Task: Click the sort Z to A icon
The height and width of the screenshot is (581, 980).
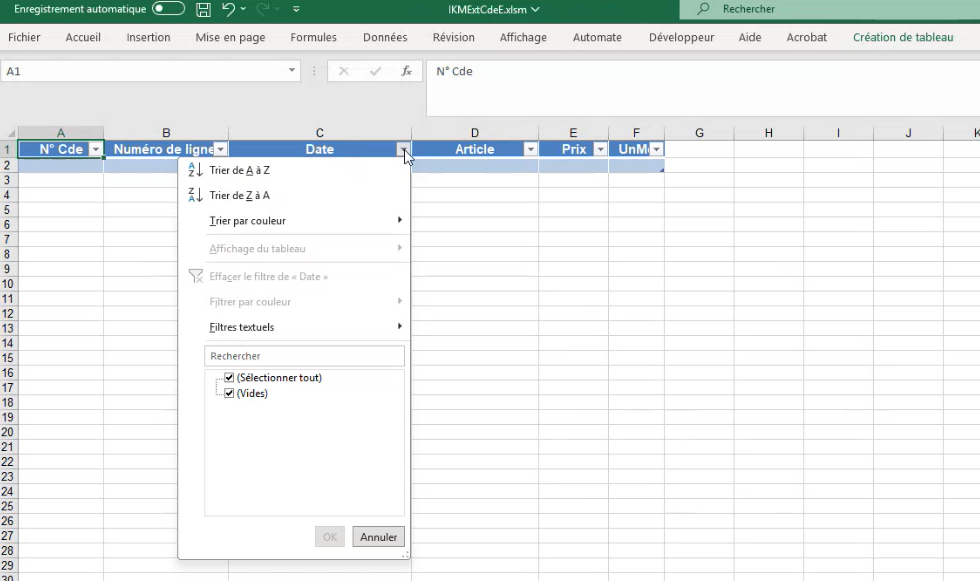Action: [x=196, y=195]
